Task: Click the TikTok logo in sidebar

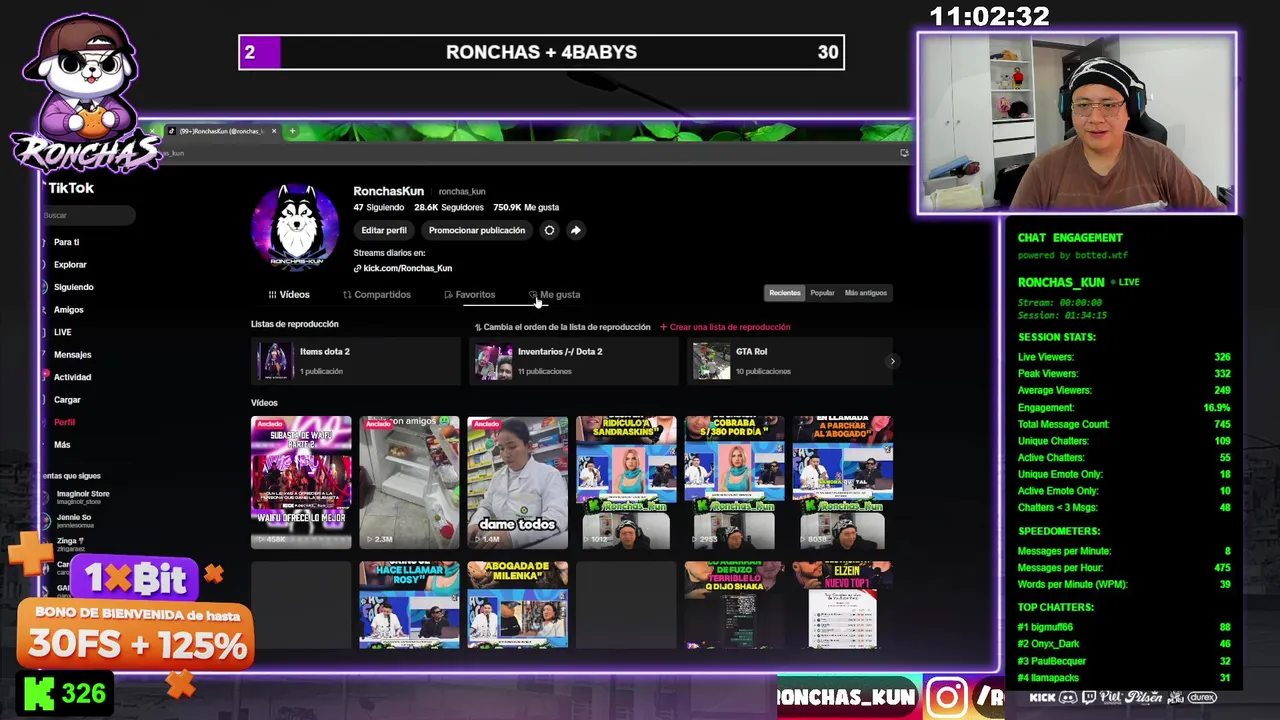Action: 70,188
